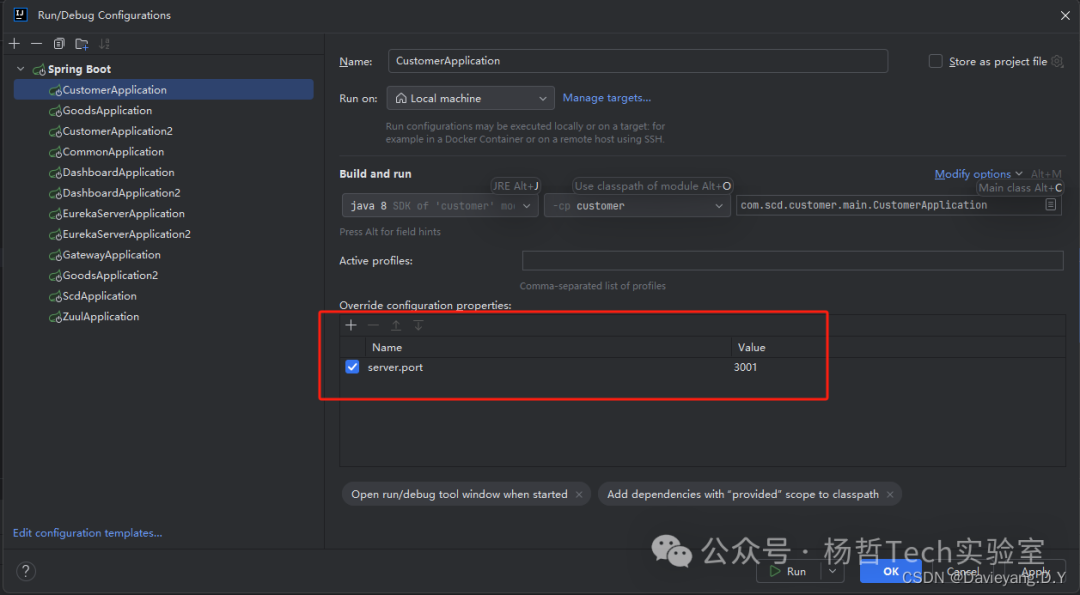Click the Copy Configuration icon
This screenshot has width=1080, height=595.
(x=59, y=44)
